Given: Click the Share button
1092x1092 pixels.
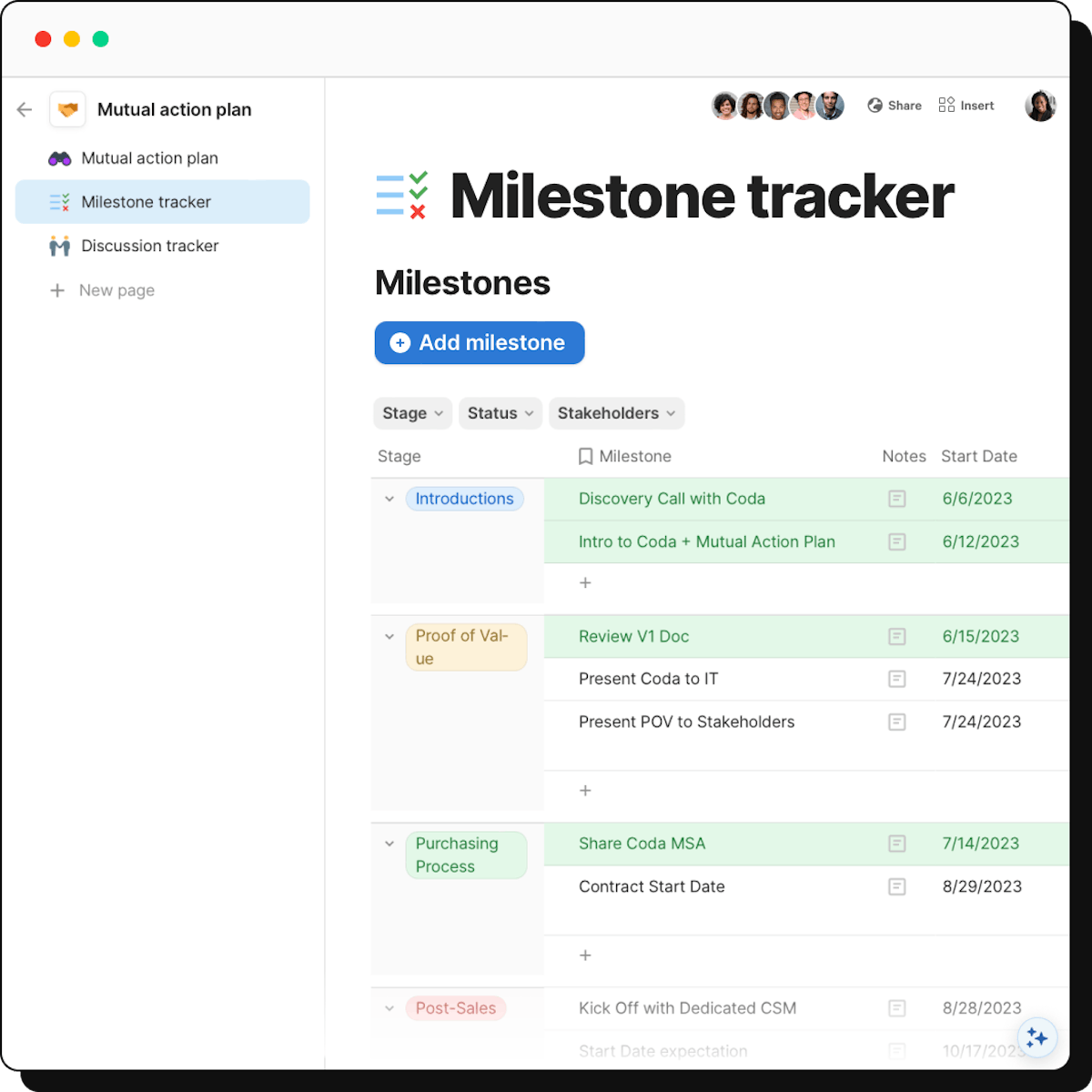Looking at the screenshot, I should (x=895, y=106).
